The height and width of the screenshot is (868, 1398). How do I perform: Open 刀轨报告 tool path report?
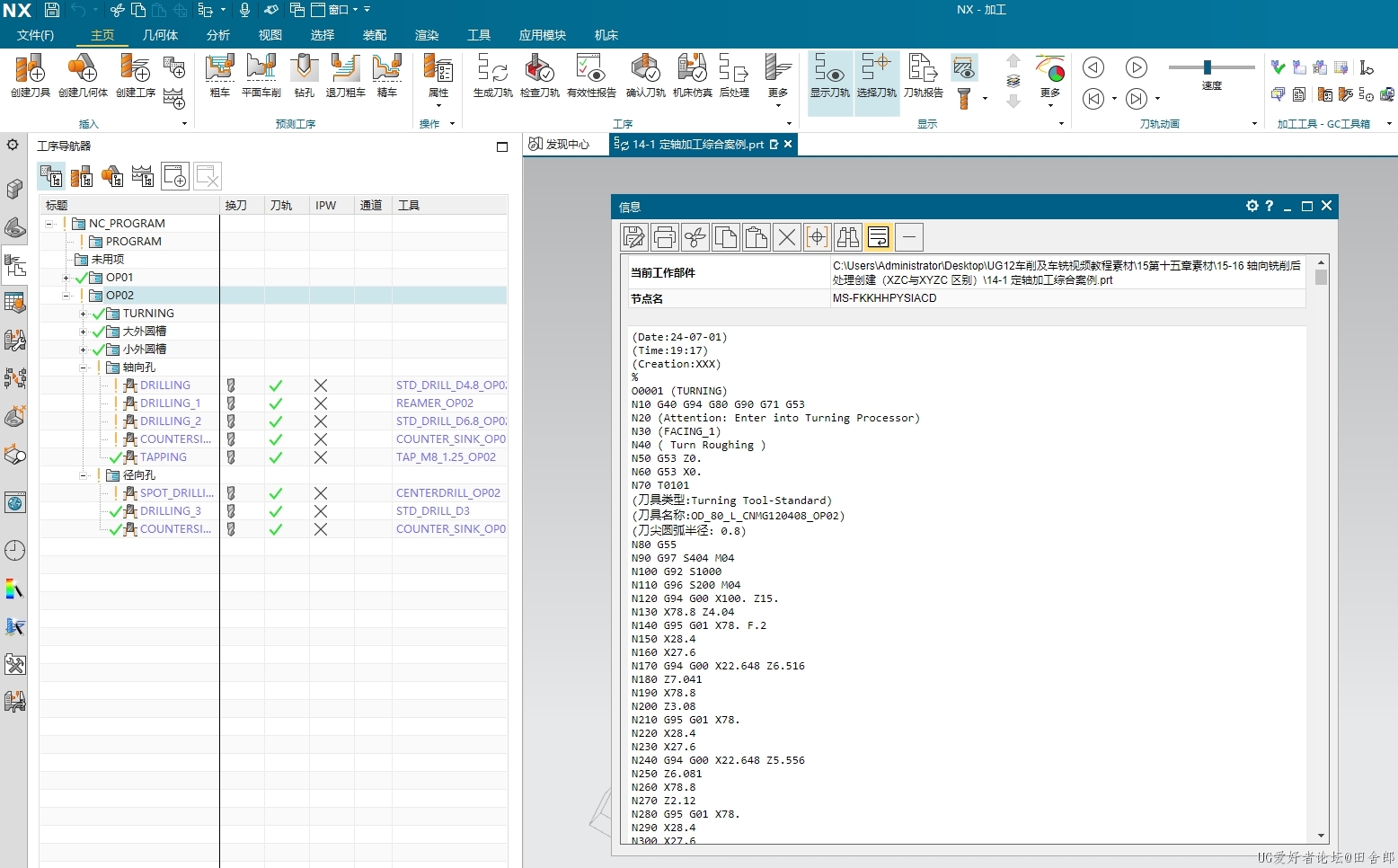click(924, 75)
